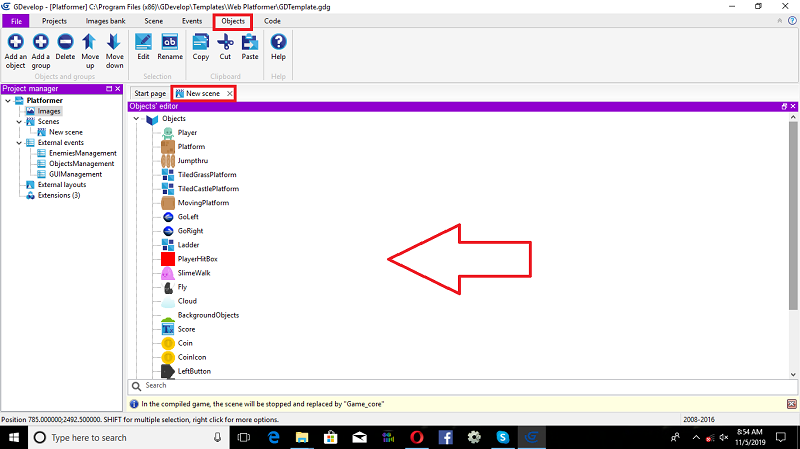Select the Fly object icon
800x449 pixels.
[168, 287]
